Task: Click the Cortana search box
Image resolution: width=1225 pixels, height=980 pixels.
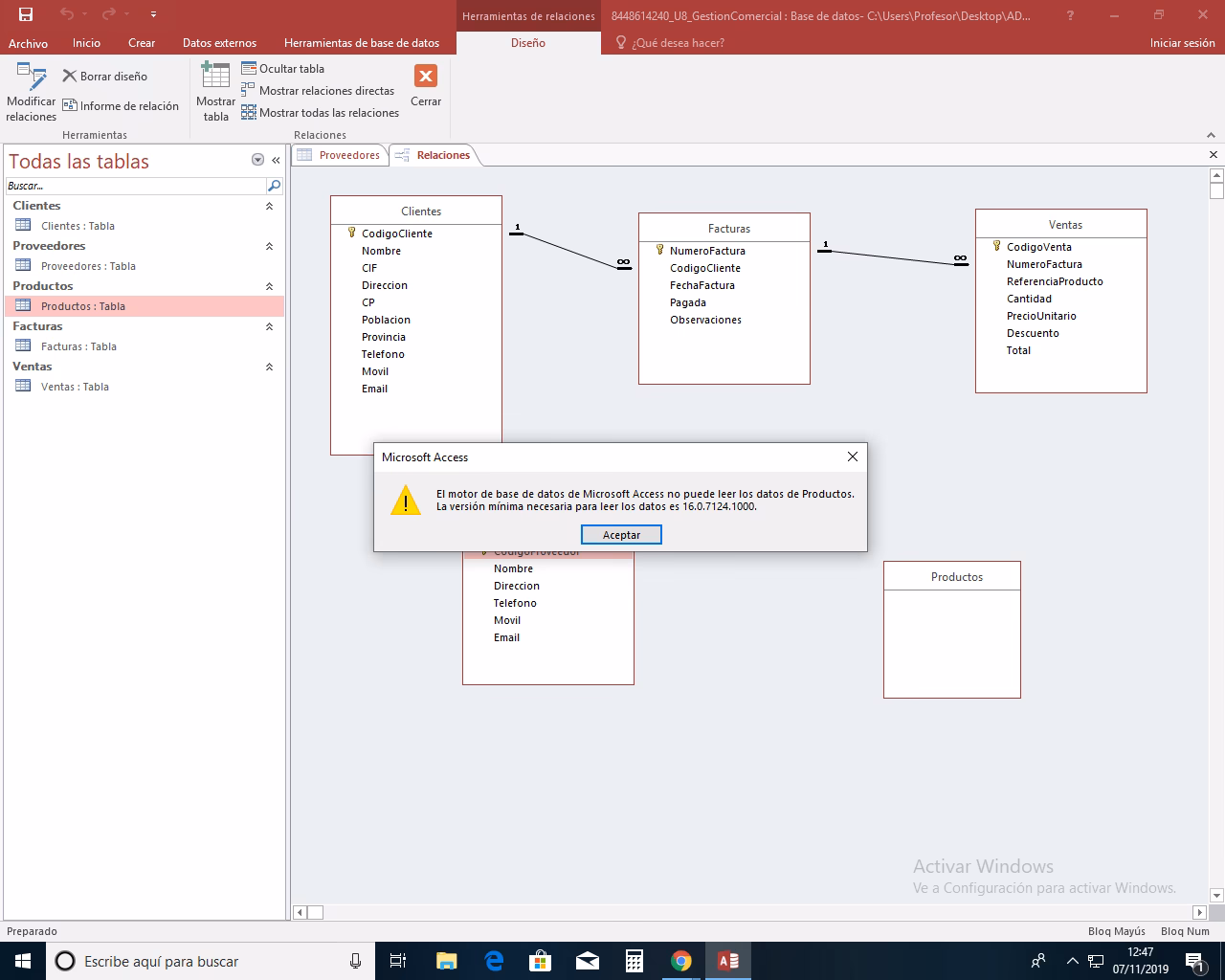Action: tap(211, 961)
